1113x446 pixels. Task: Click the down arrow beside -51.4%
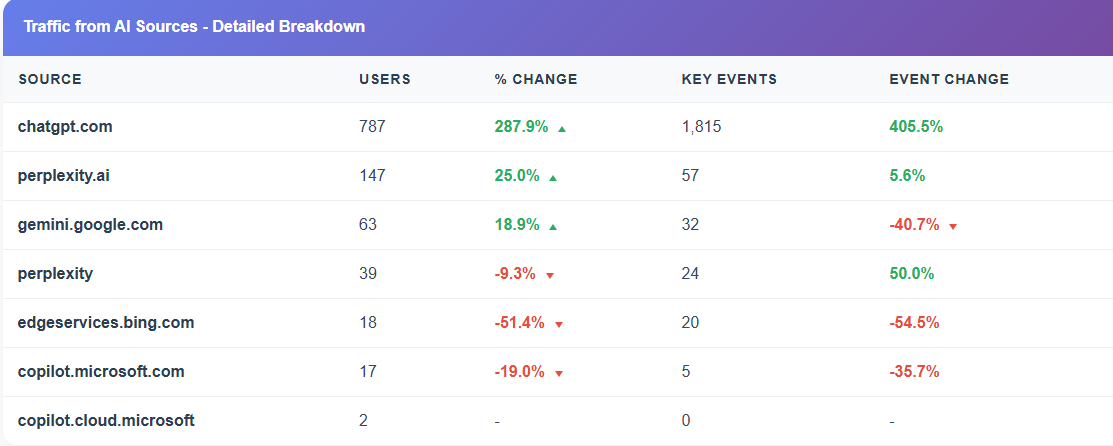[x=559, y=324]
